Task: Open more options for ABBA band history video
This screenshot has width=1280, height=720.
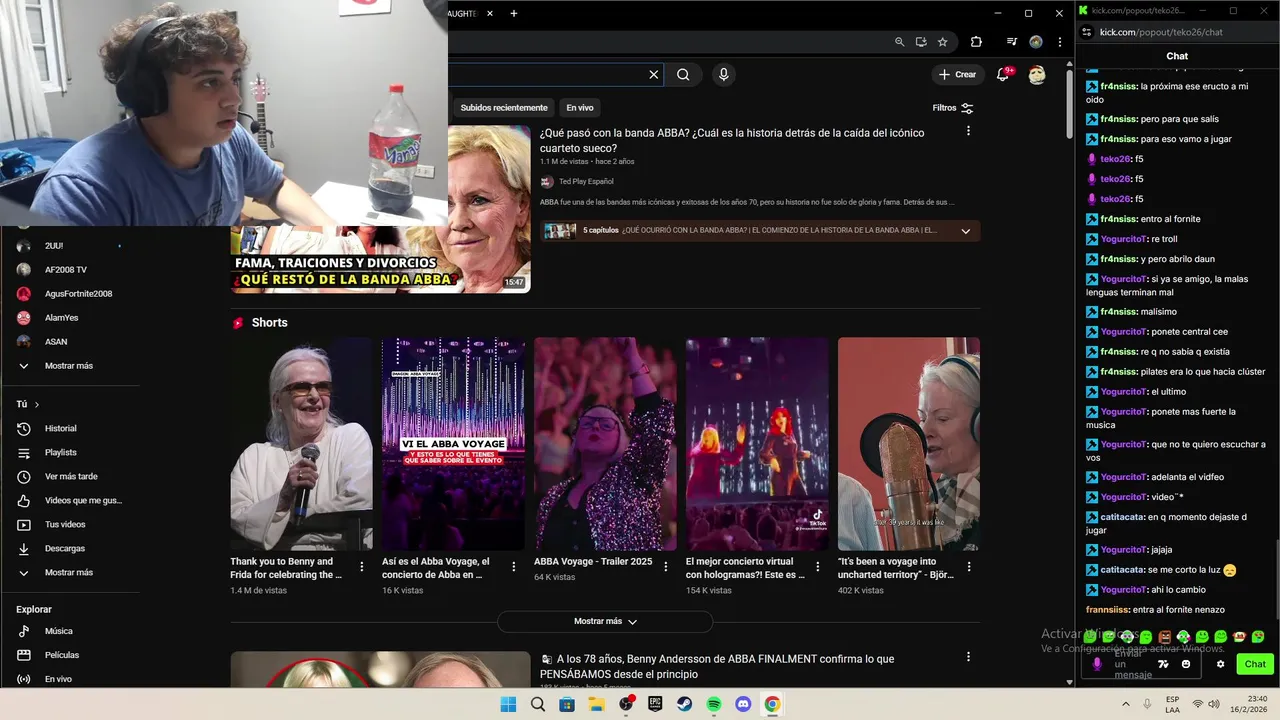Action: [968, 131]
